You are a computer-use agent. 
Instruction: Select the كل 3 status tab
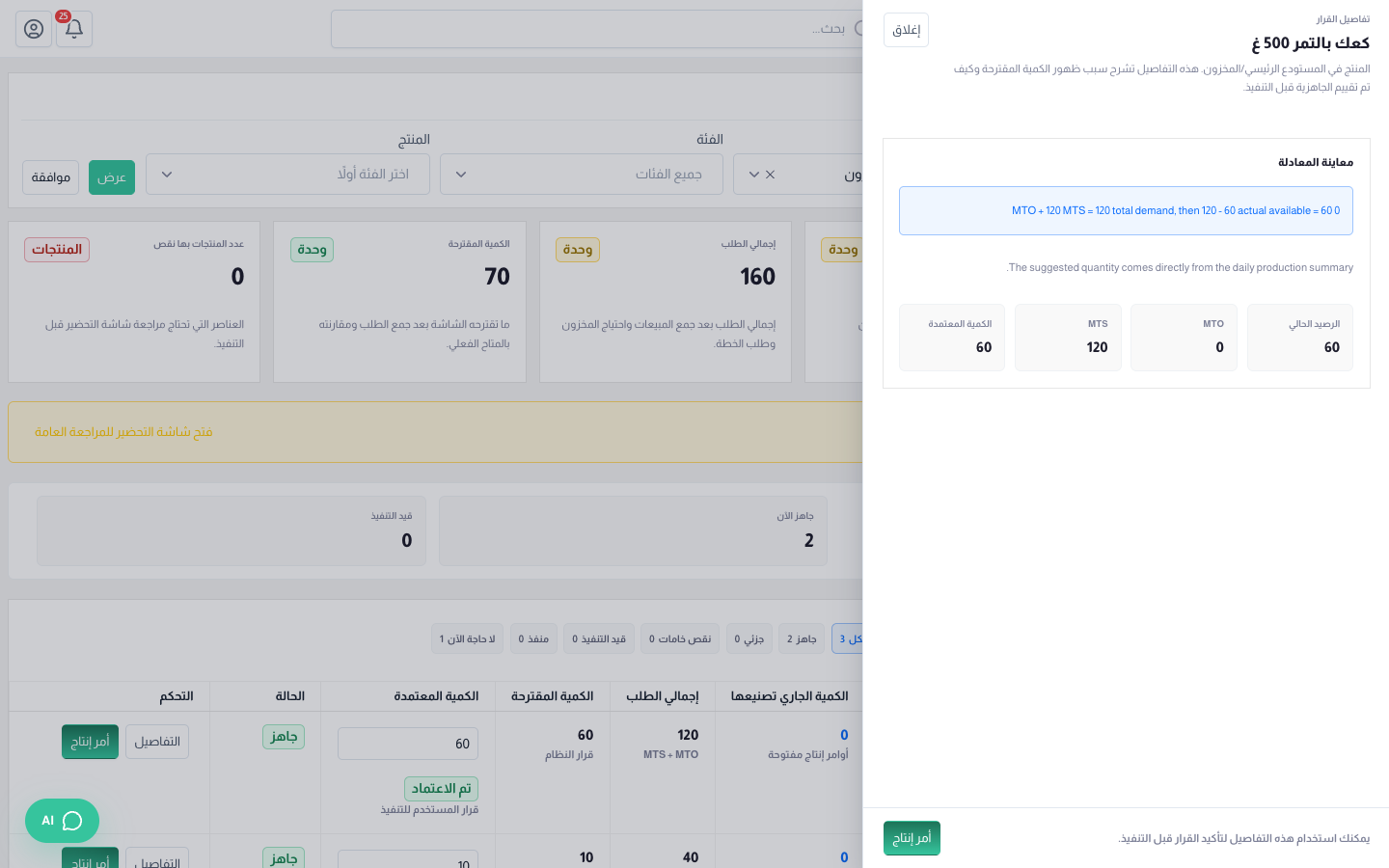848,638
